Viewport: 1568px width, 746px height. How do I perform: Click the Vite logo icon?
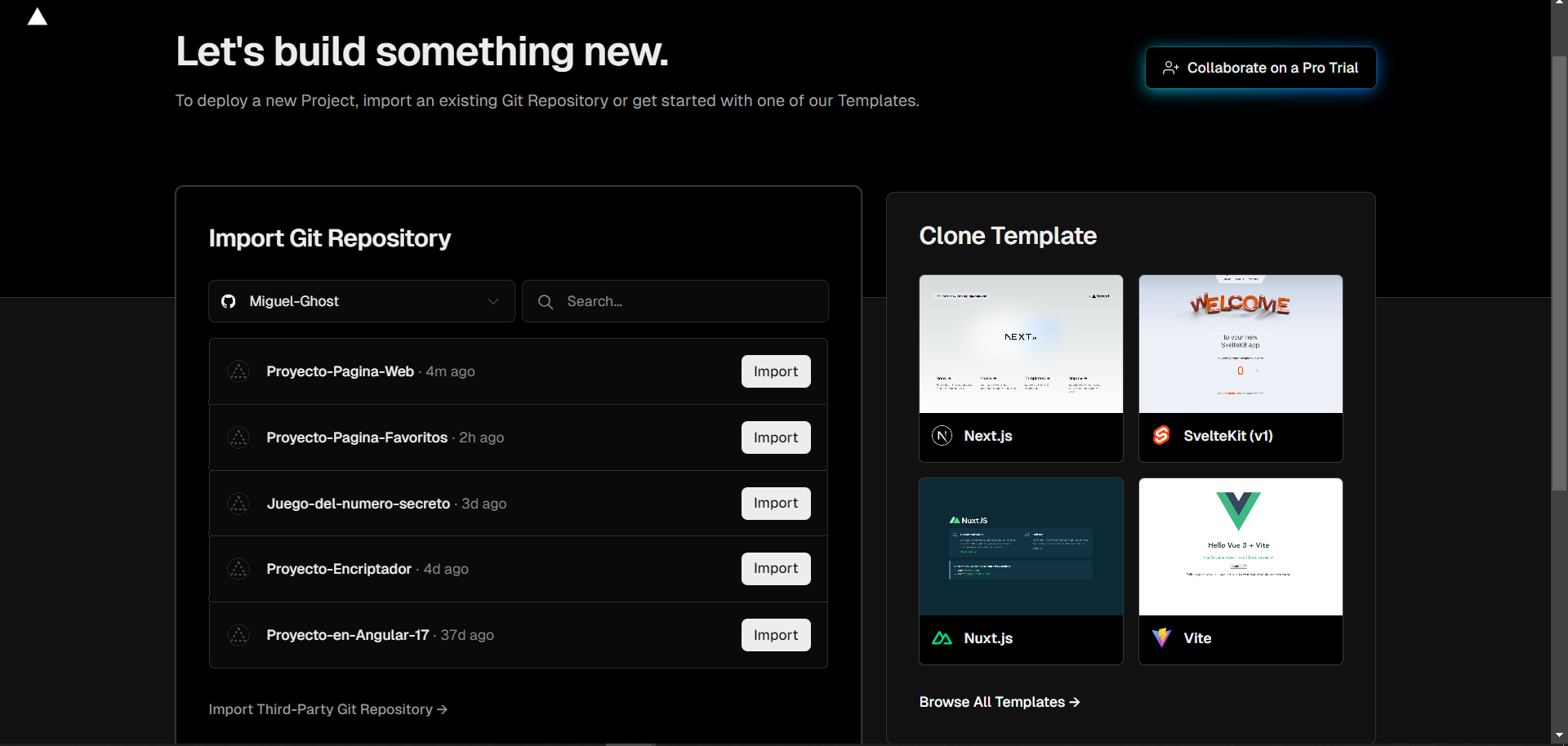pyautogui.click(x=1161, y=638)
